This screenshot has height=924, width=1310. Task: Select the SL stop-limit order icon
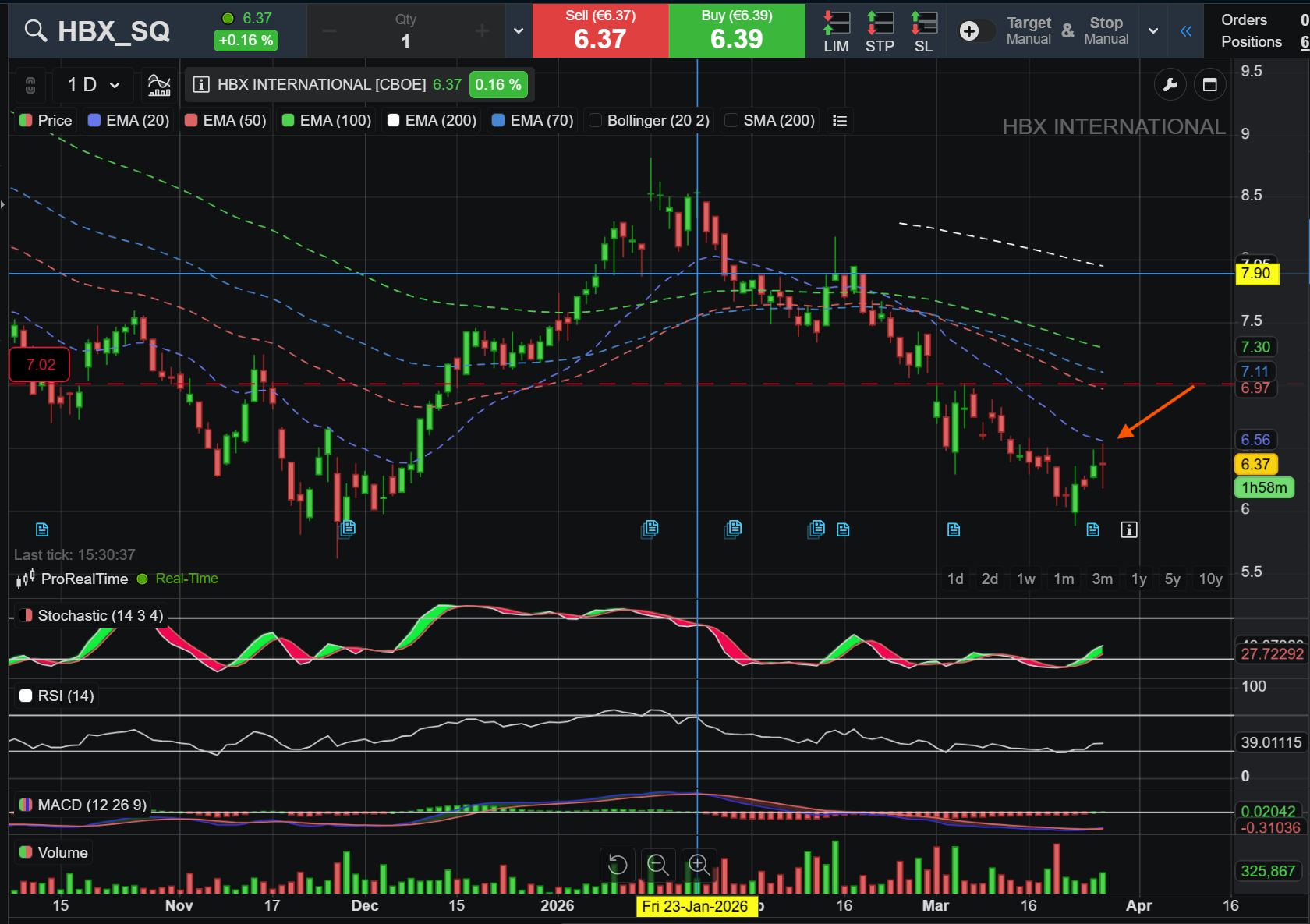coord(923,31)
